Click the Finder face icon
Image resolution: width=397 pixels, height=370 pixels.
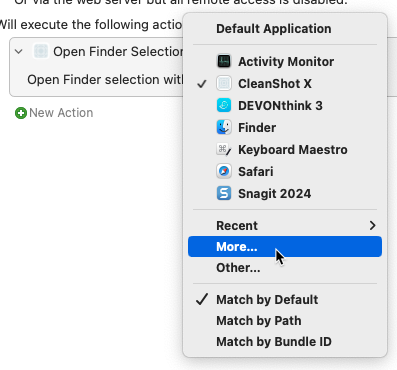(224, 127)
